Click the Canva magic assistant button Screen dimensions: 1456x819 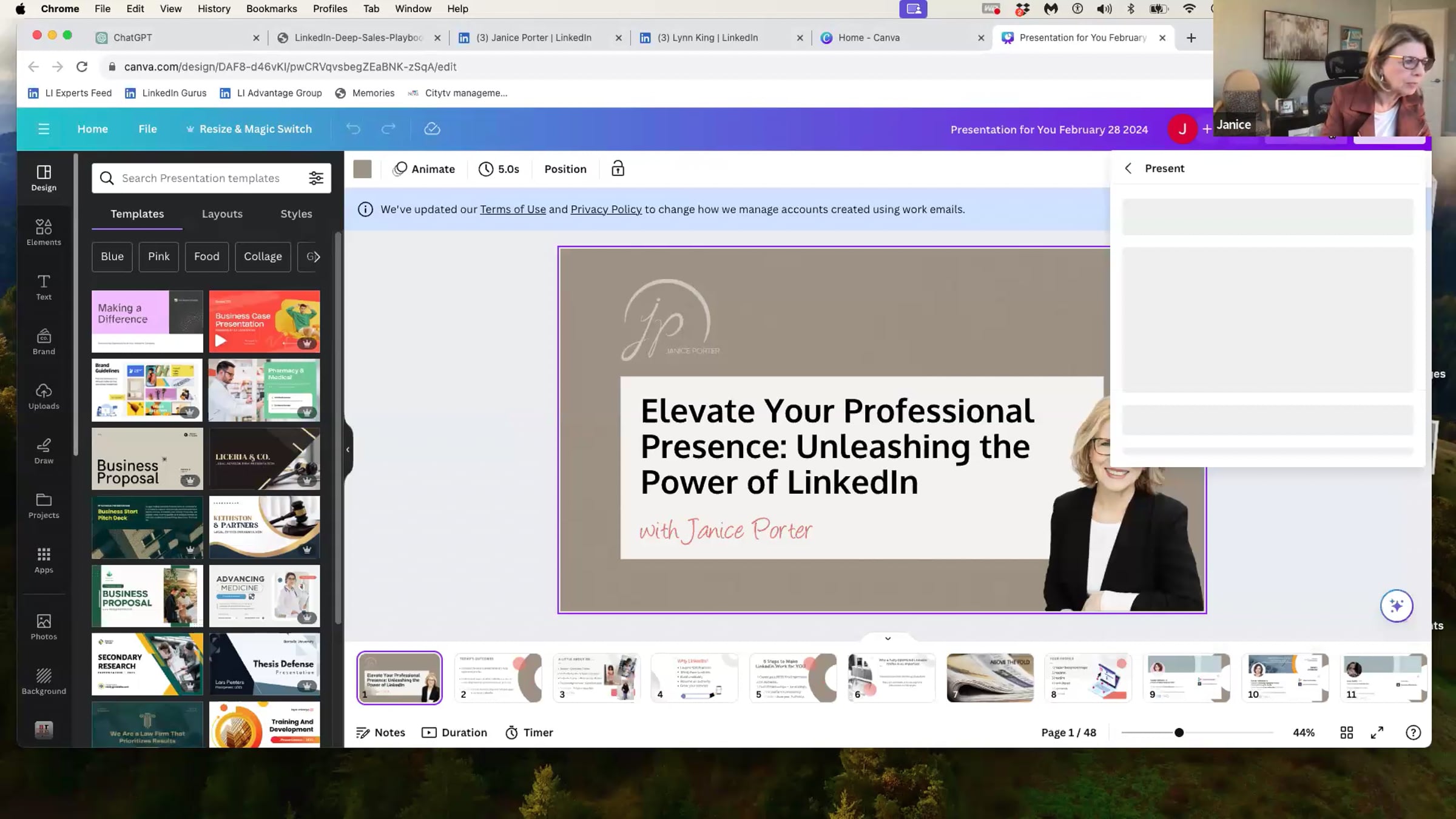[1397, 605]
